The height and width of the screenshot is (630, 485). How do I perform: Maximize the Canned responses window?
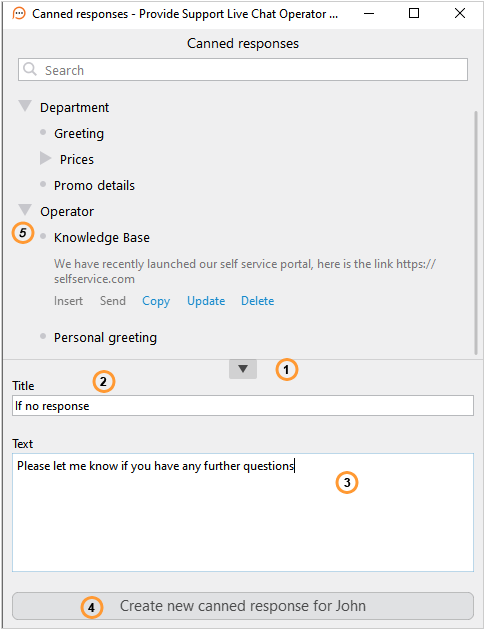(x=414, y=14)
